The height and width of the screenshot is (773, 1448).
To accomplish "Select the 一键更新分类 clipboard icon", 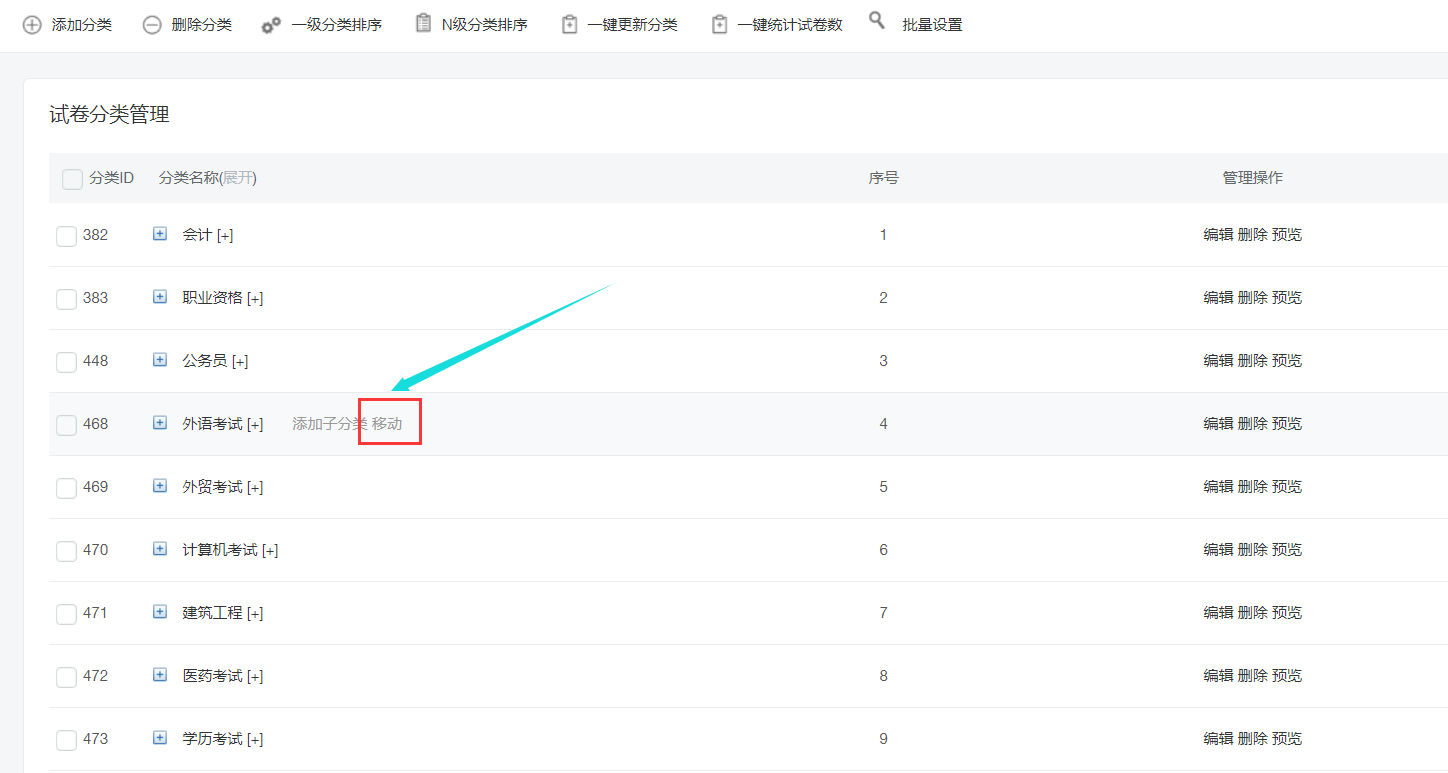I will tap(570, 23).
